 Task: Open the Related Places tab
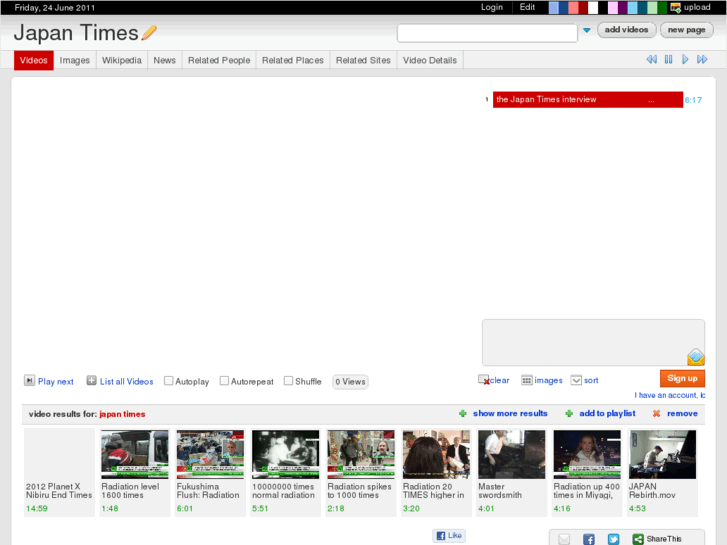(293, 60)
